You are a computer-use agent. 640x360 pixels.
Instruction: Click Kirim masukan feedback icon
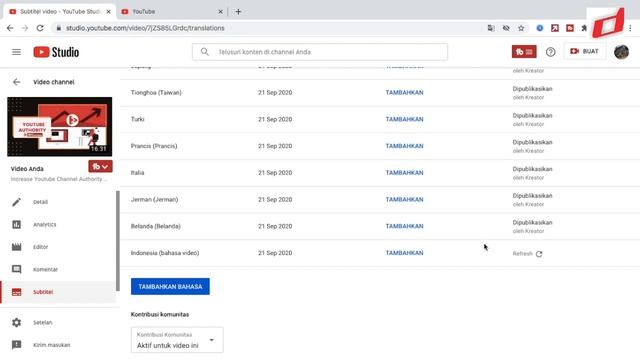tap(16, 345)
